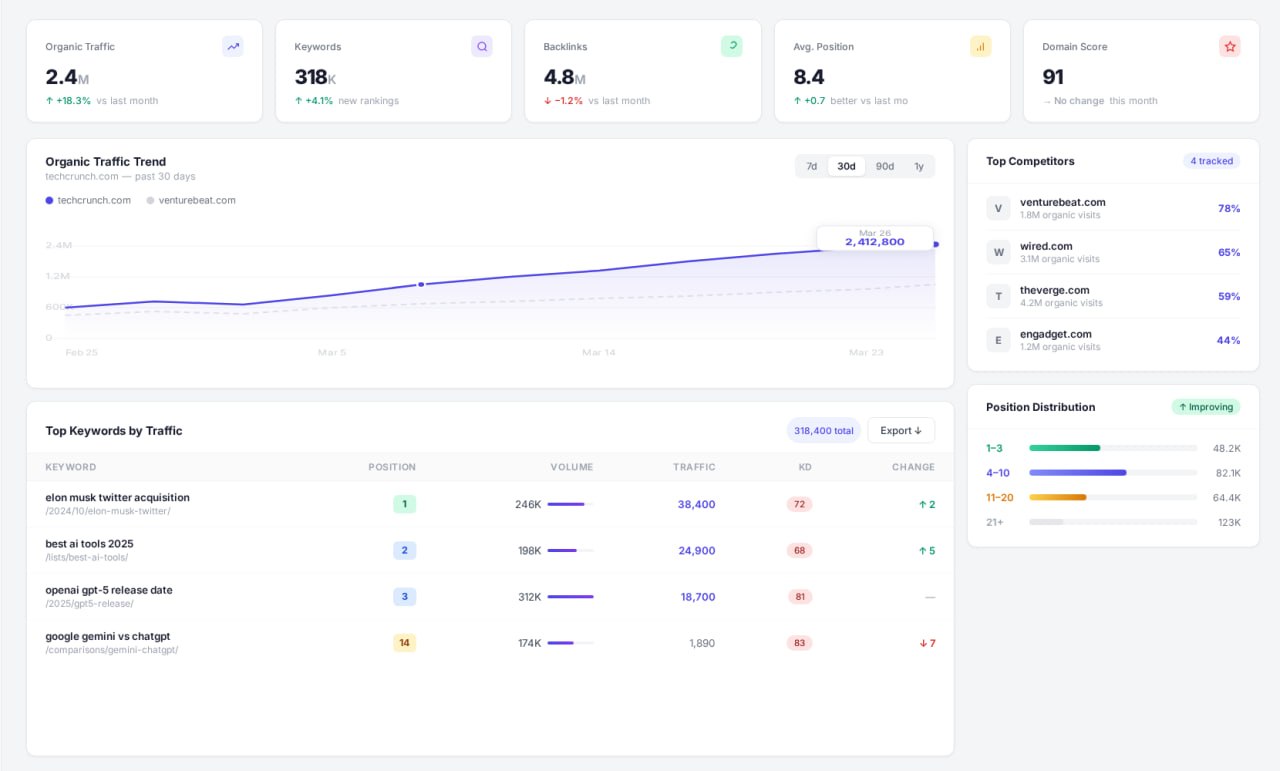Select the engadget.com E avatar icon
The image size is (1280, 771).
click(998, 340)
